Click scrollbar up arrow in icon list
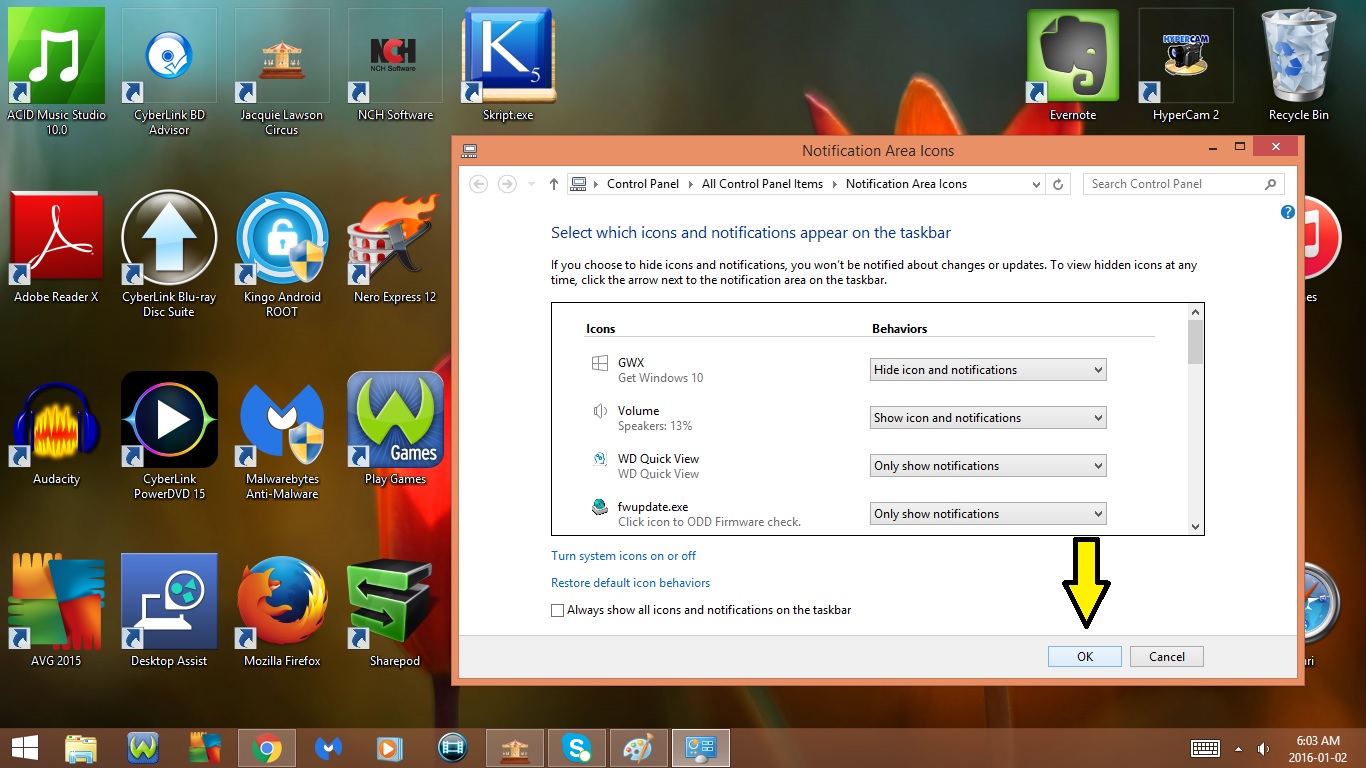The width and height of the screenshot is (1366, 768). [x=1195, y=311]
